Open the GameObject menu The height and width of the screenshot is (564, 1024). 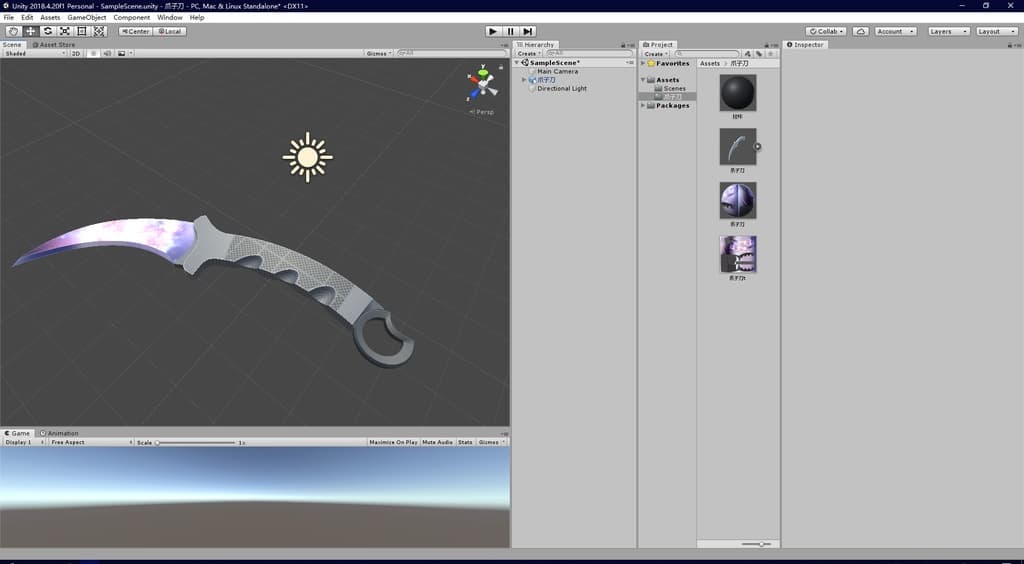coord(87,17)
